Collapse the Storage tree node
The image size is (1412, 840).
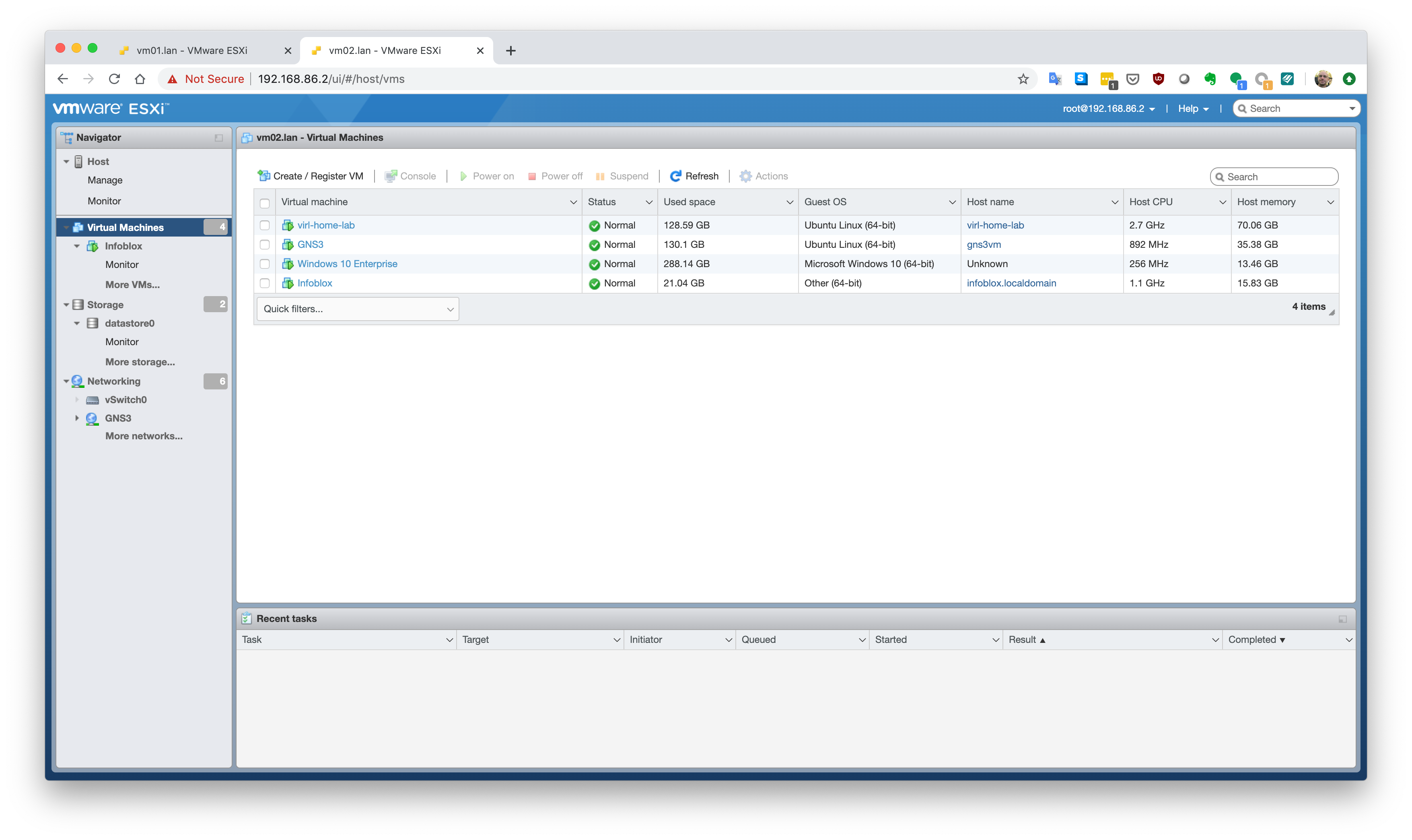pyautogui.click(x=66, y=305)
